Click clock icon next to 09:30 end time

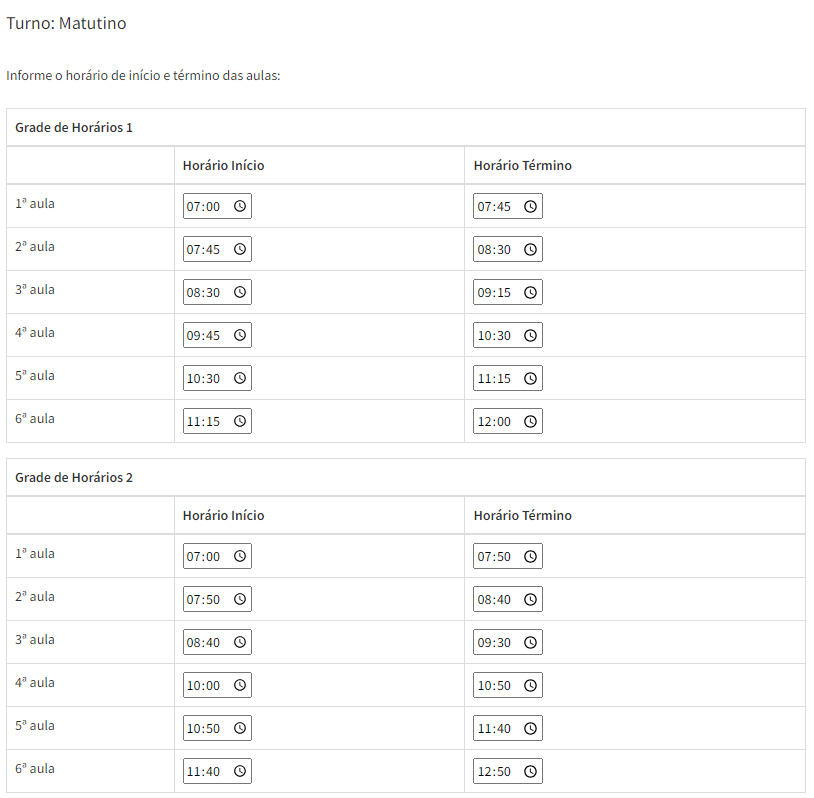[530, 642]
